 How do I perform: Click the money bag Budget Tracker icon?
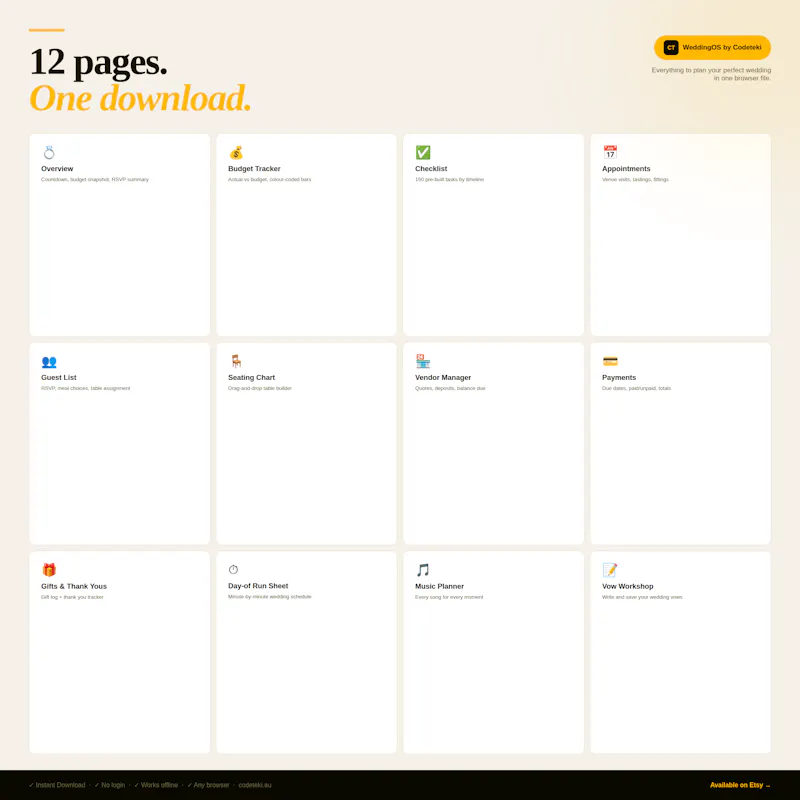pos(236,152)
